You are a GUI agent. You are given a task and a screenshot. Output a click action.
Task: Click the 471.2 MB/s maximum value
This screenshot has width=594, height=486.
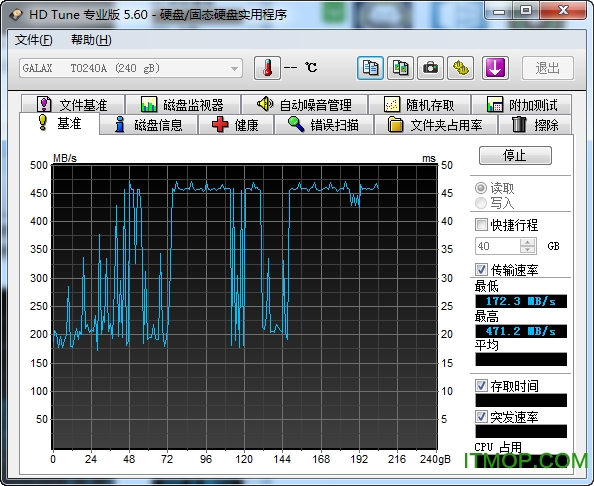pos(521,331)
